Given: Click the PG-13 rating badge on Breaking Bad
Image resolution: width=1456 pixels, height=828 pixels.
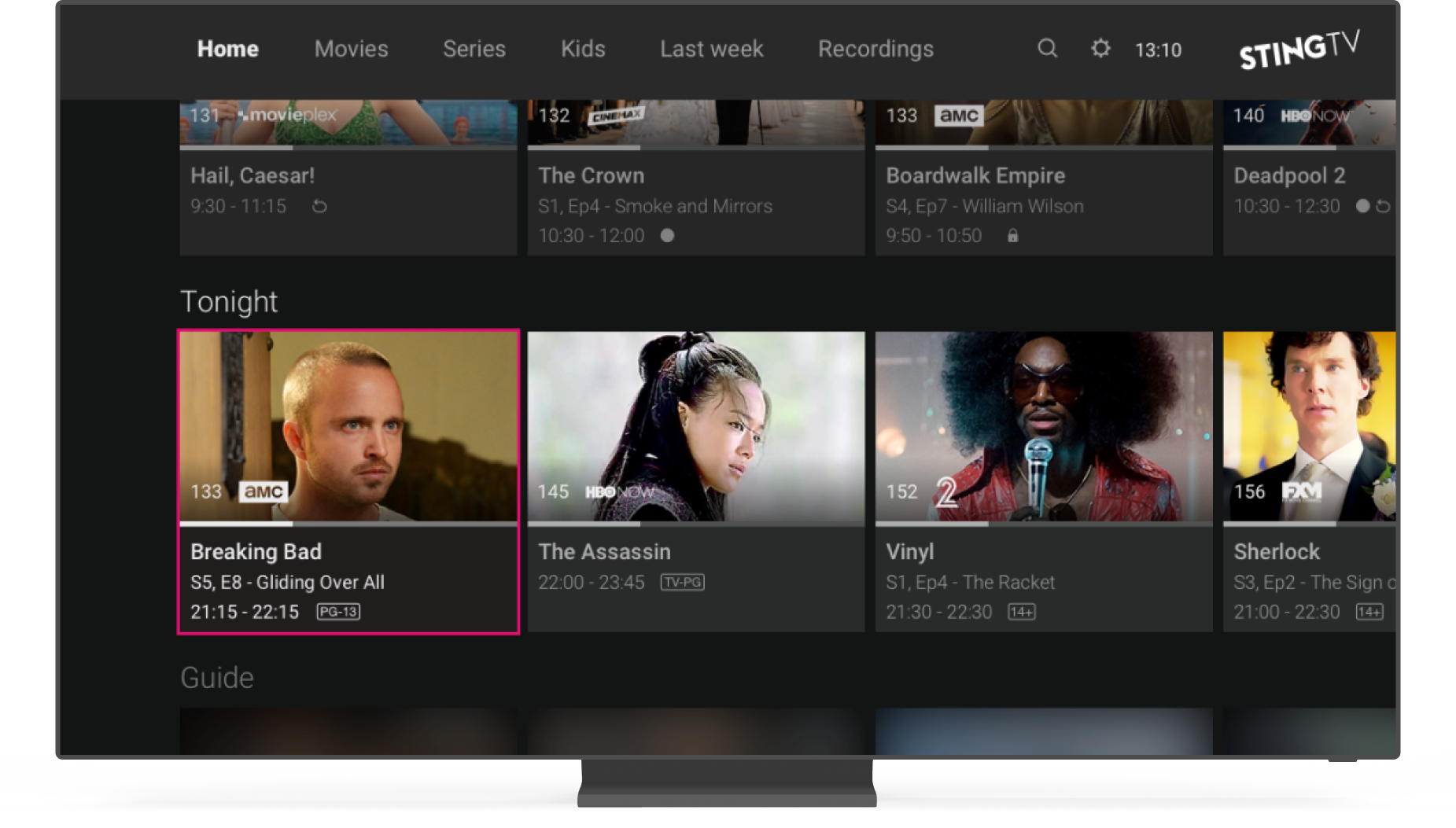Looking at the screenshot, I should pos(338,612).
